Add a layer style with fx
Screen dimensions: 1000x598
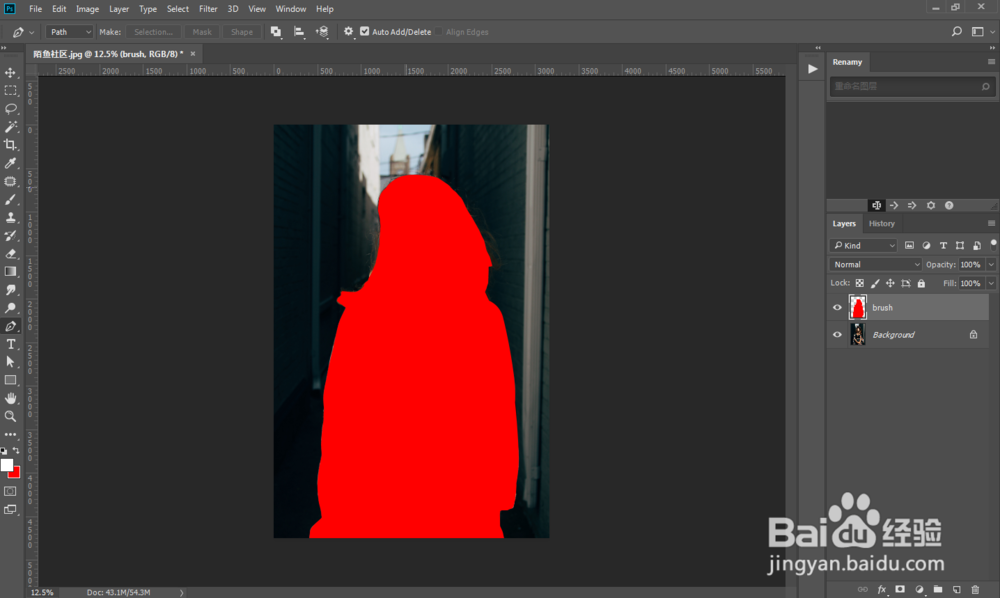(x=881, y=590)
